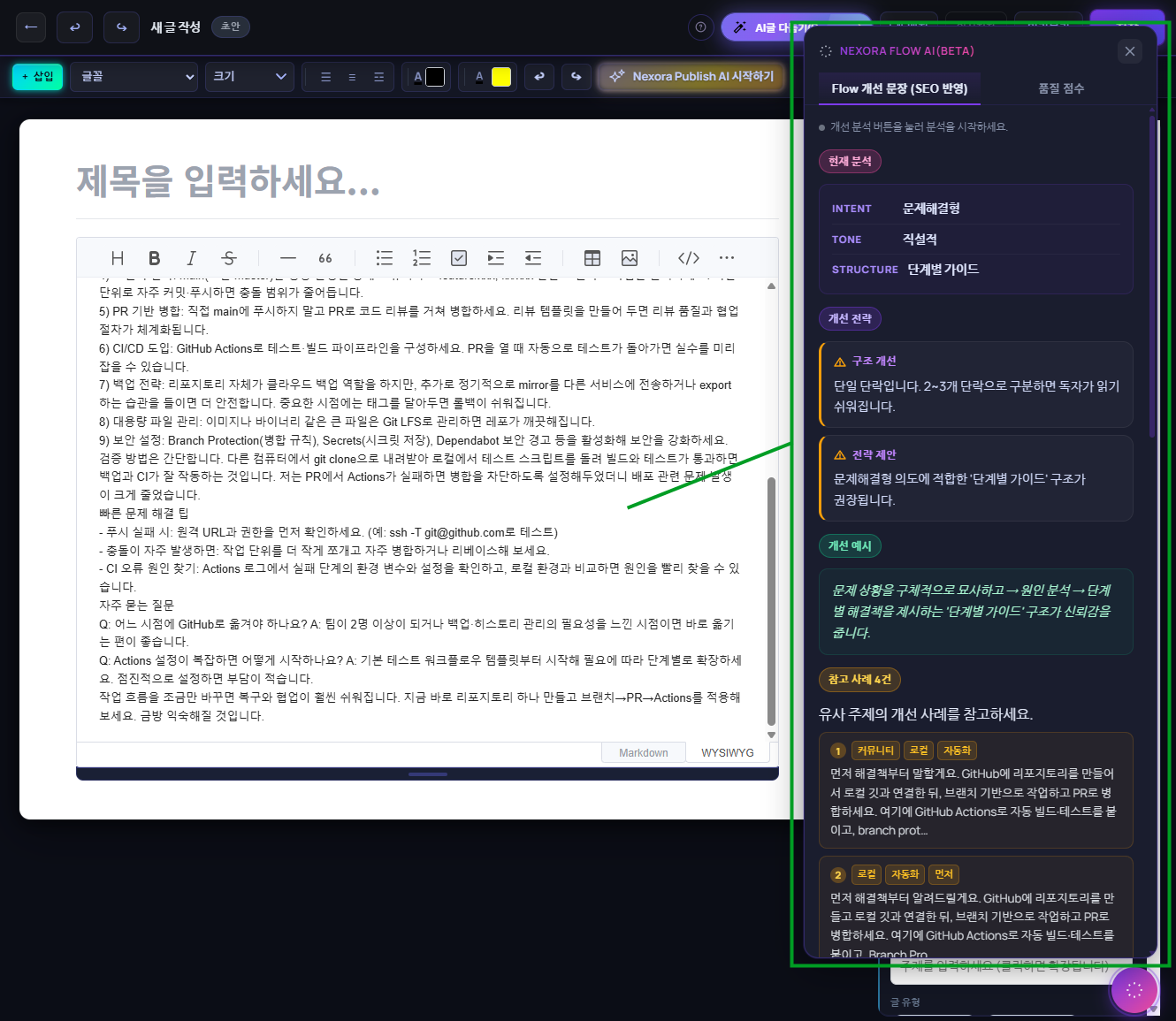Toggle bold formatting in editor toolbar

(154, 258)
